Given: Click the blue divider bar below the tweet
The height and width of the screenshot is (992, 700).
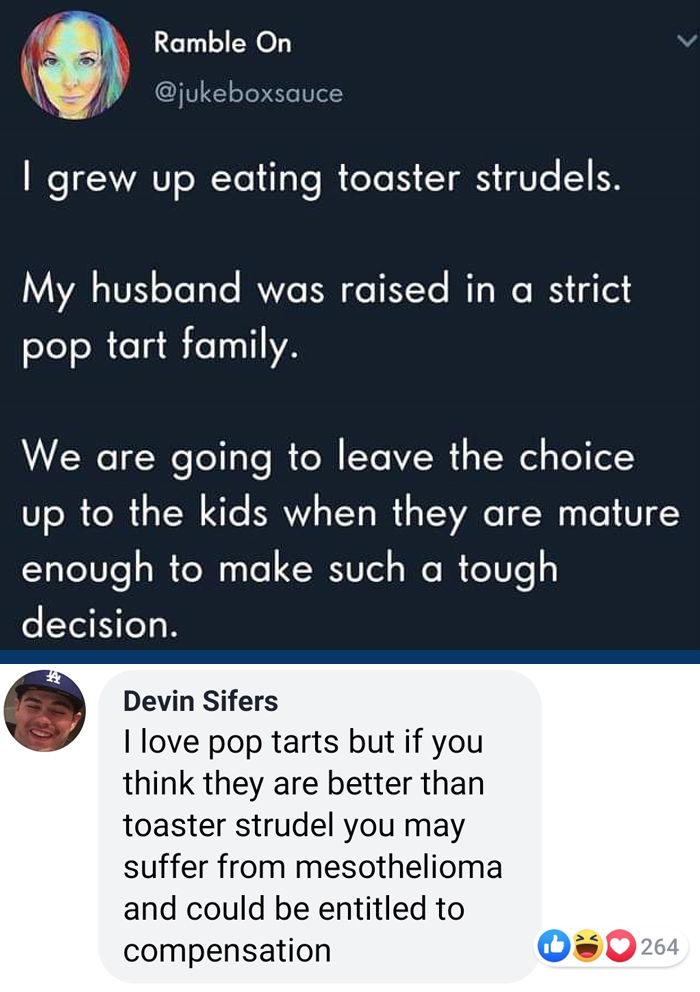Looking at the screenshot, I should pyautogui.click(x=350, y=657).
